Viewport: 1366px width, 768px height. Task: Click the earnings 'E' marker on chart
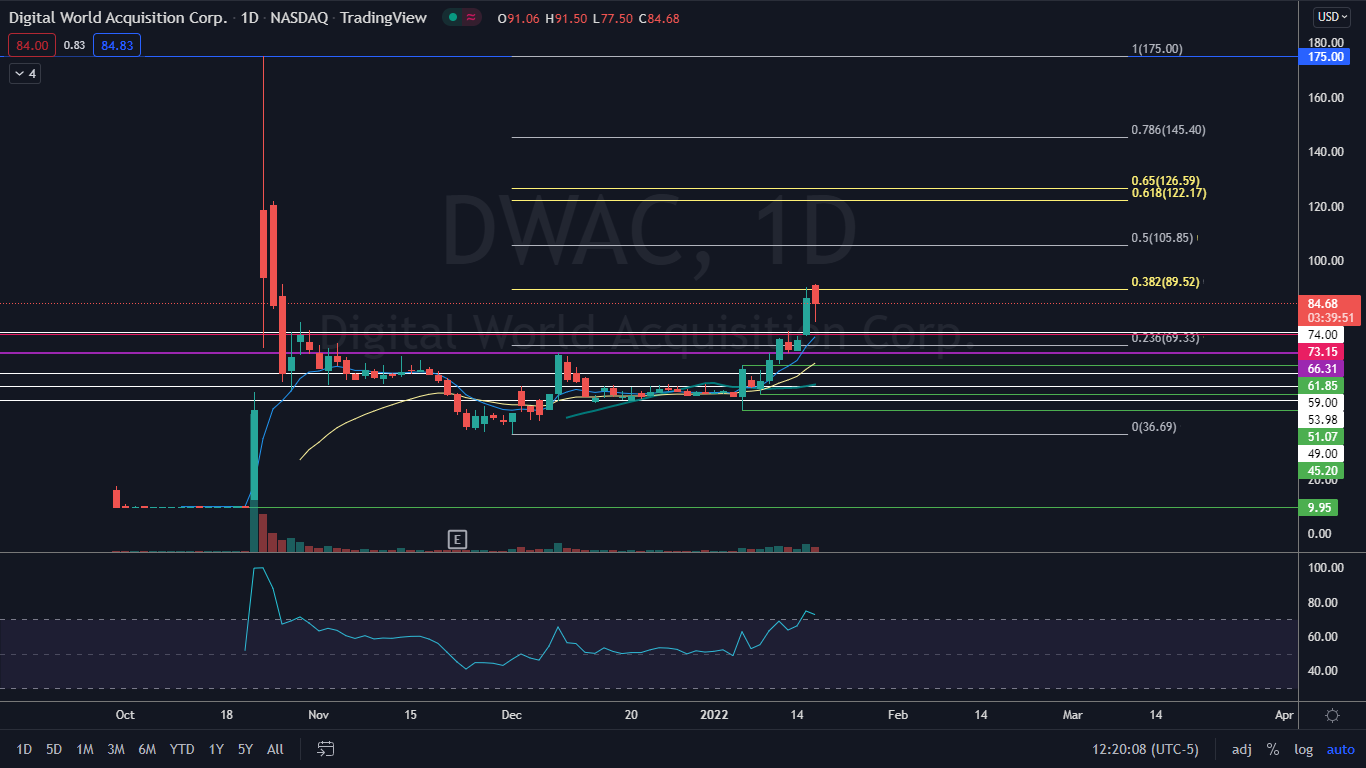[x=457, y=540]
